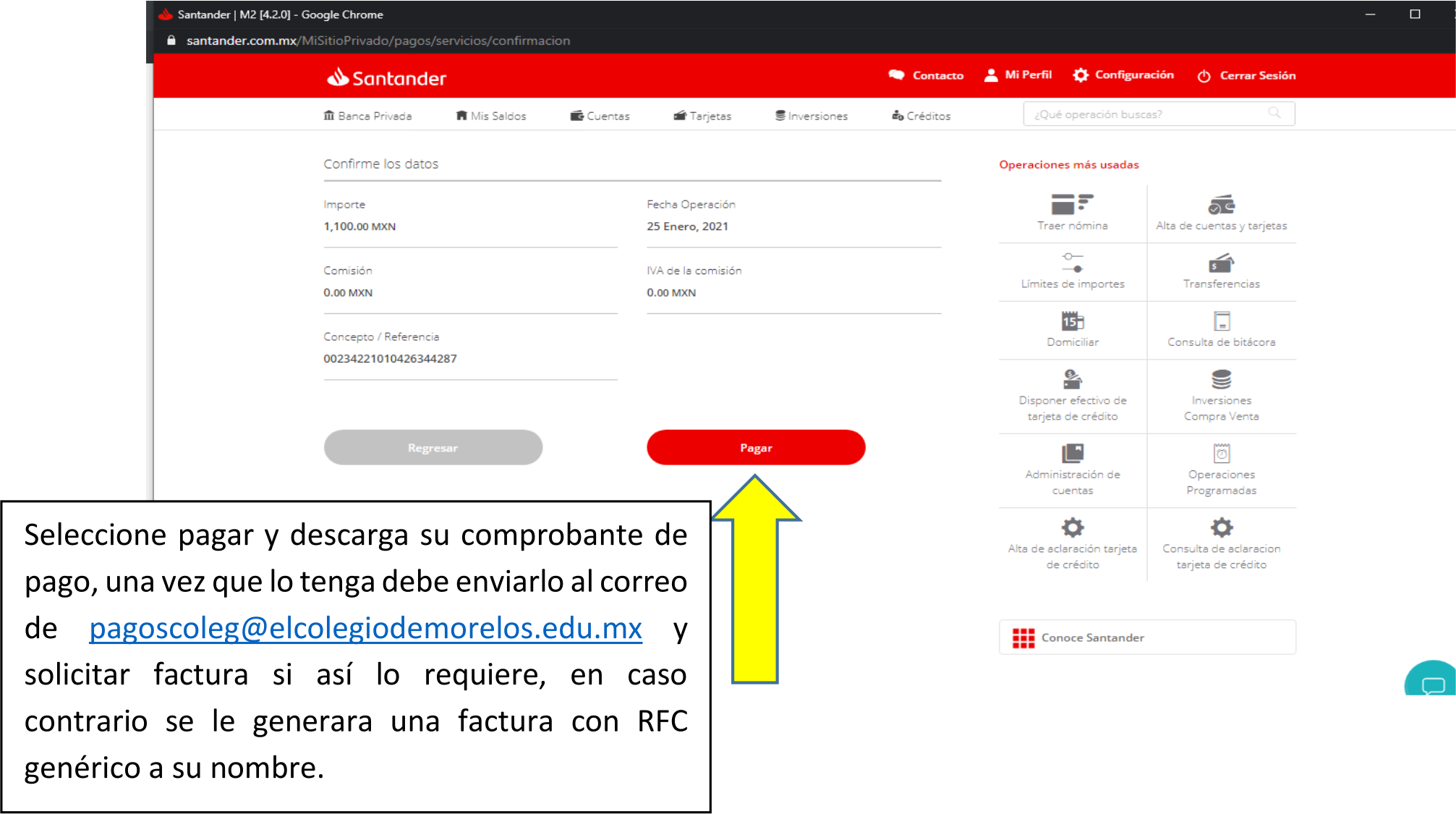Open Créditos menu

click(x=921, y=116)
